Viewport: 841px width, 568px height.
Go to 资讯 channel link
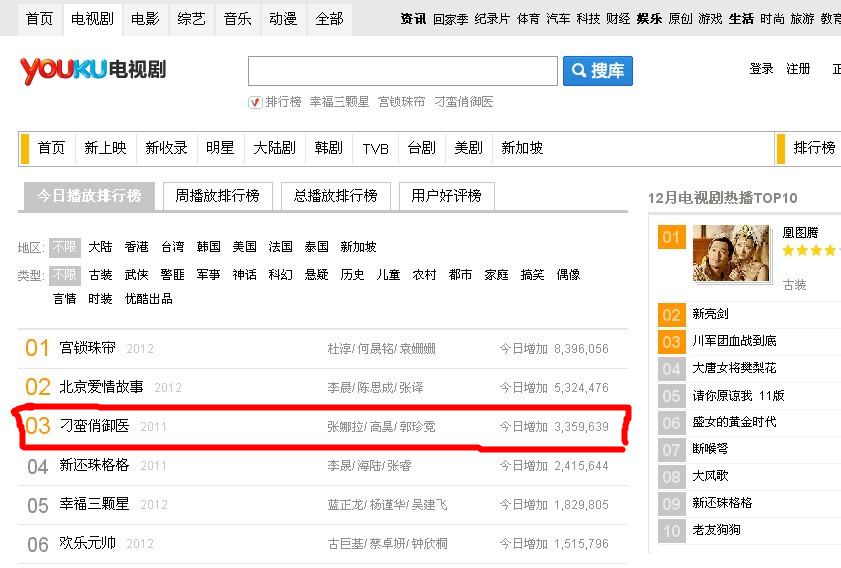pyautogui.click(x=413, y=19)
